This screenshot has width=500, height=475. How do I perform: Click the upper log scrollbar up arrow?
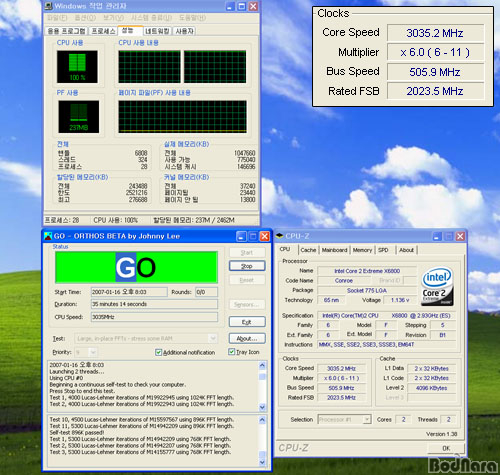point(262,365)
